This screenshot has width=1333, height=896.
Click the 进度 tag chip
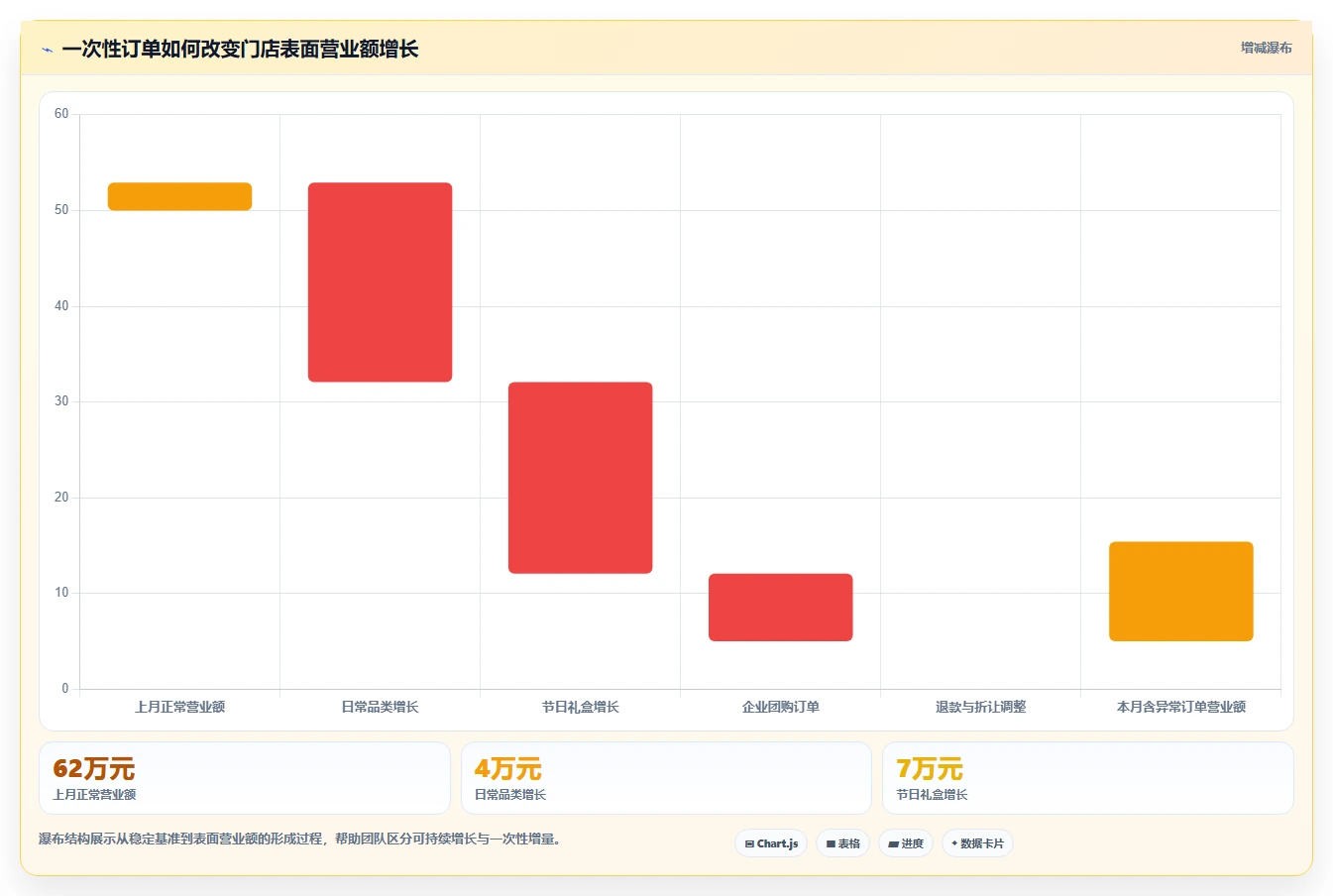(x=906, y=843)
